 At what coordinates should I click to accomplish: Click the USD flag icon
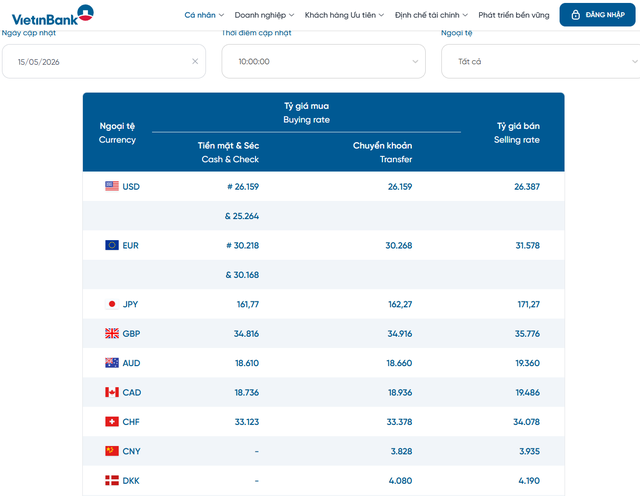coord(112,186)
